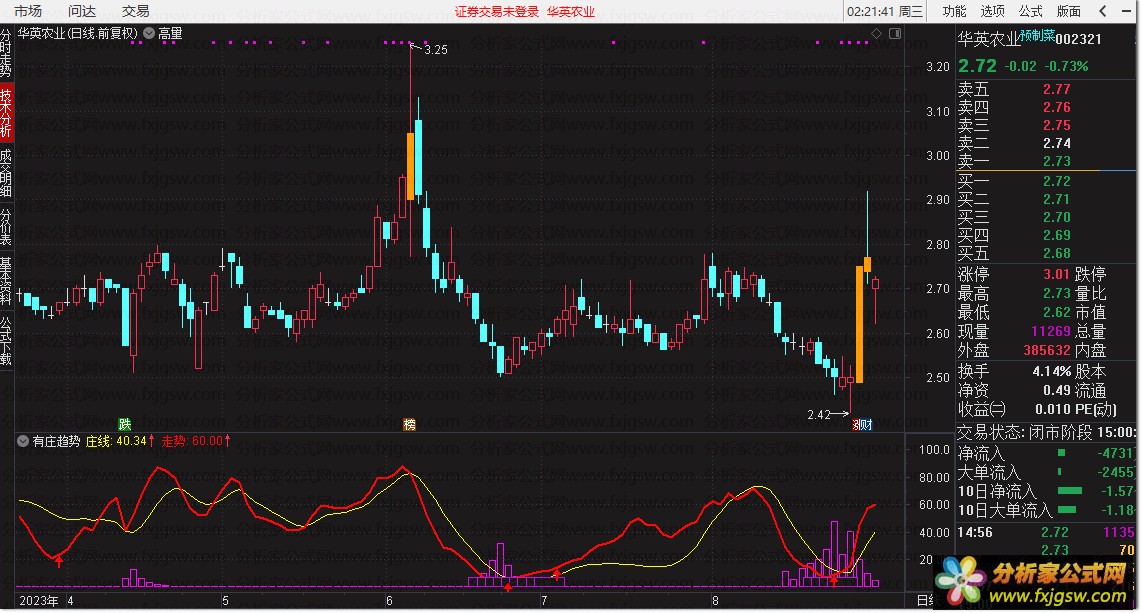Select the 技术分析 side tab
This screenshot has width=1143, height=613.
tap(6, 114)
